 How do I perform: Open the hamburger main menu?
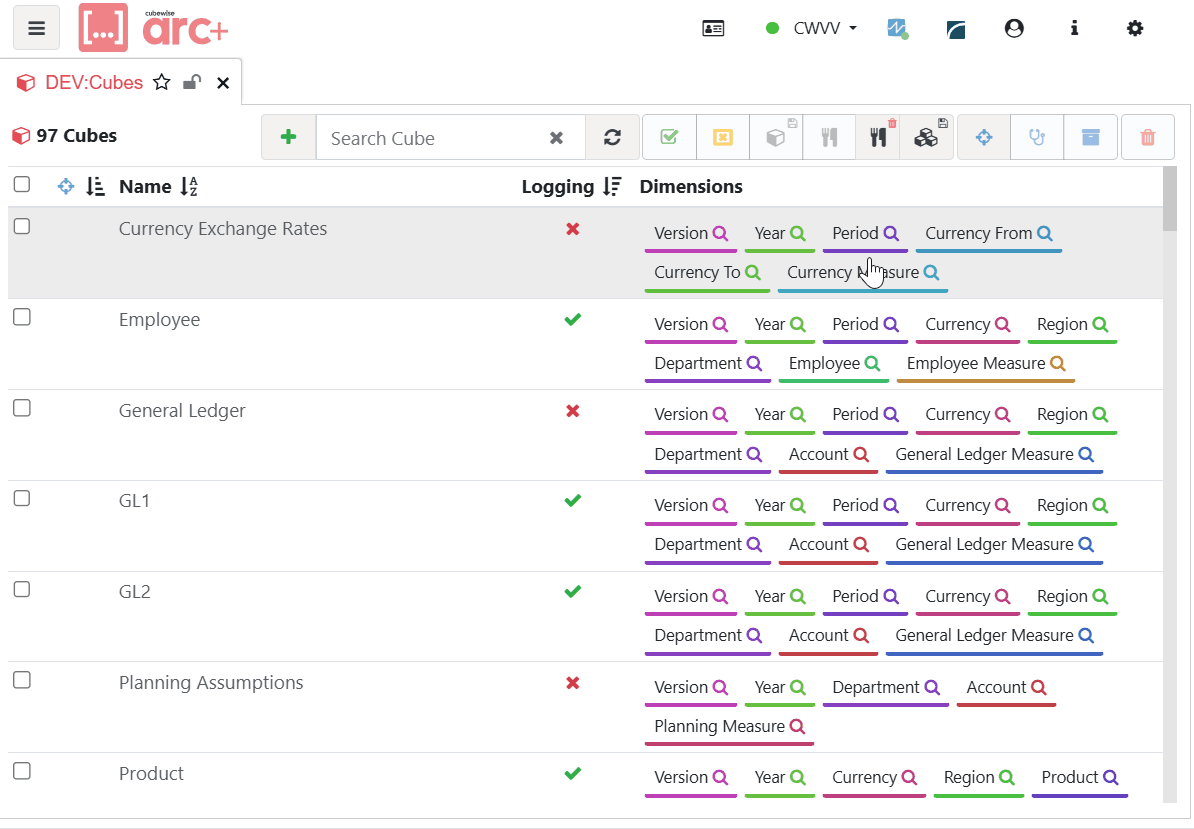click(36, 28)
